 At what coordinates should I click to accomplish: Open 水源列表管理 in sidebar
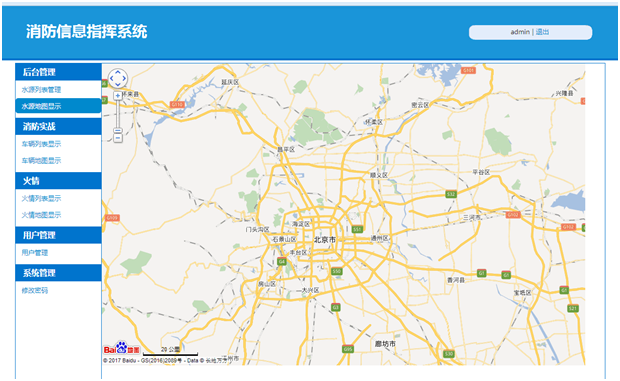(42, 90)
